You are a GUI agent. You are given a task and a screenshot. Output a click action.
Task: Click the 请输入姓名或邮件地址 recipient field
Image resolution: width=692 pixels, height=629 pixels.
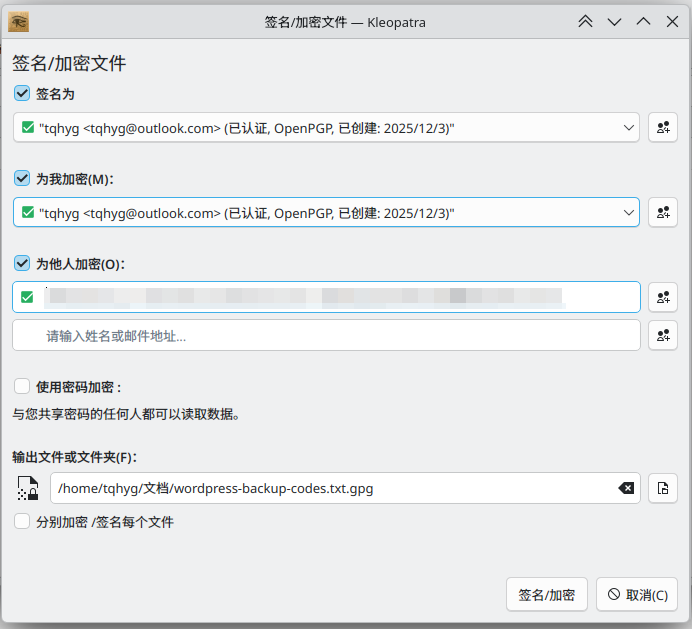[x=326, y=336]
